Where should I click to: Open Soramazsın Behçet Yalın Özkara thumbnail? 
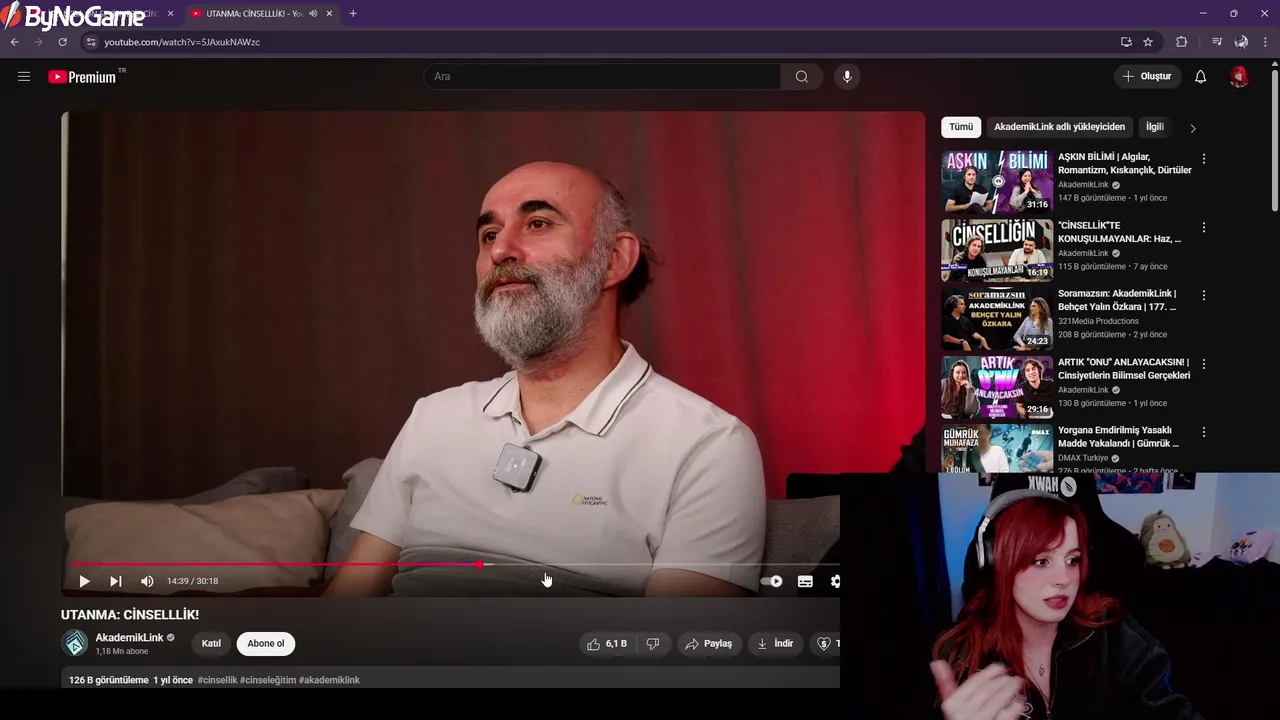(997, 318)
